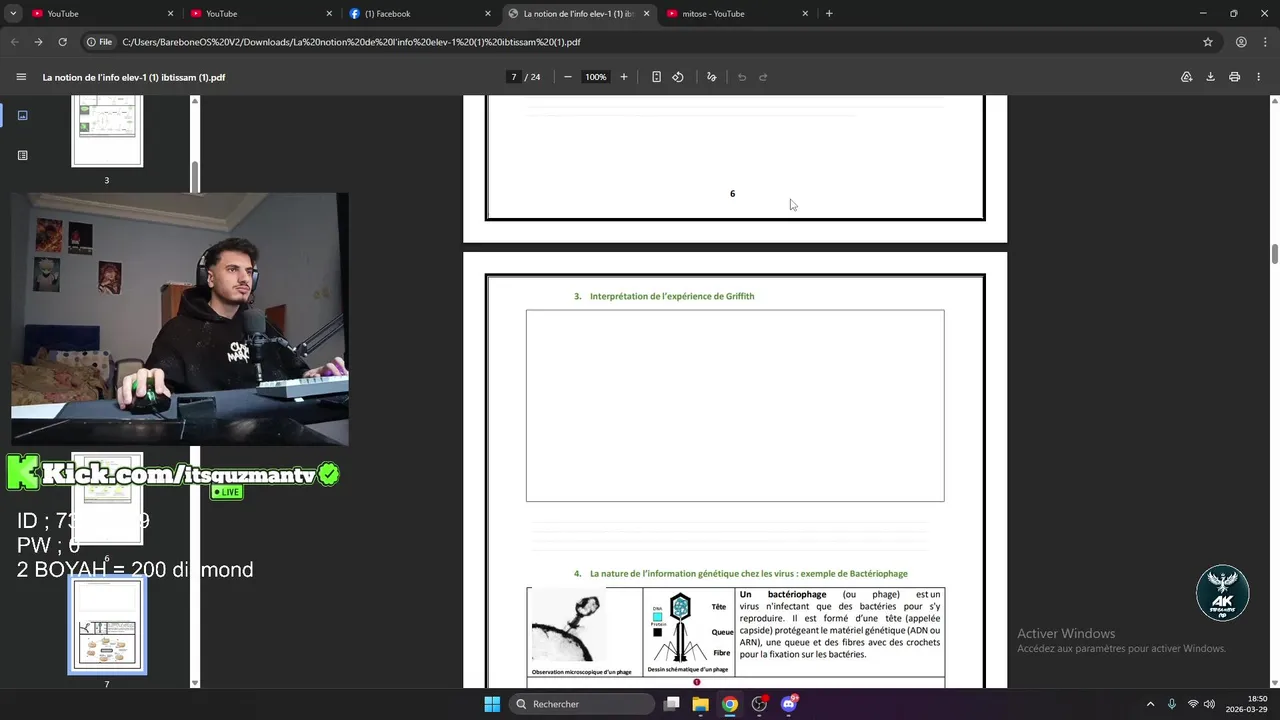The height and width of the screenshot is (720, 1280).
Task: Open the Chrome profile icon
Action: click(x=1241, y=42)
